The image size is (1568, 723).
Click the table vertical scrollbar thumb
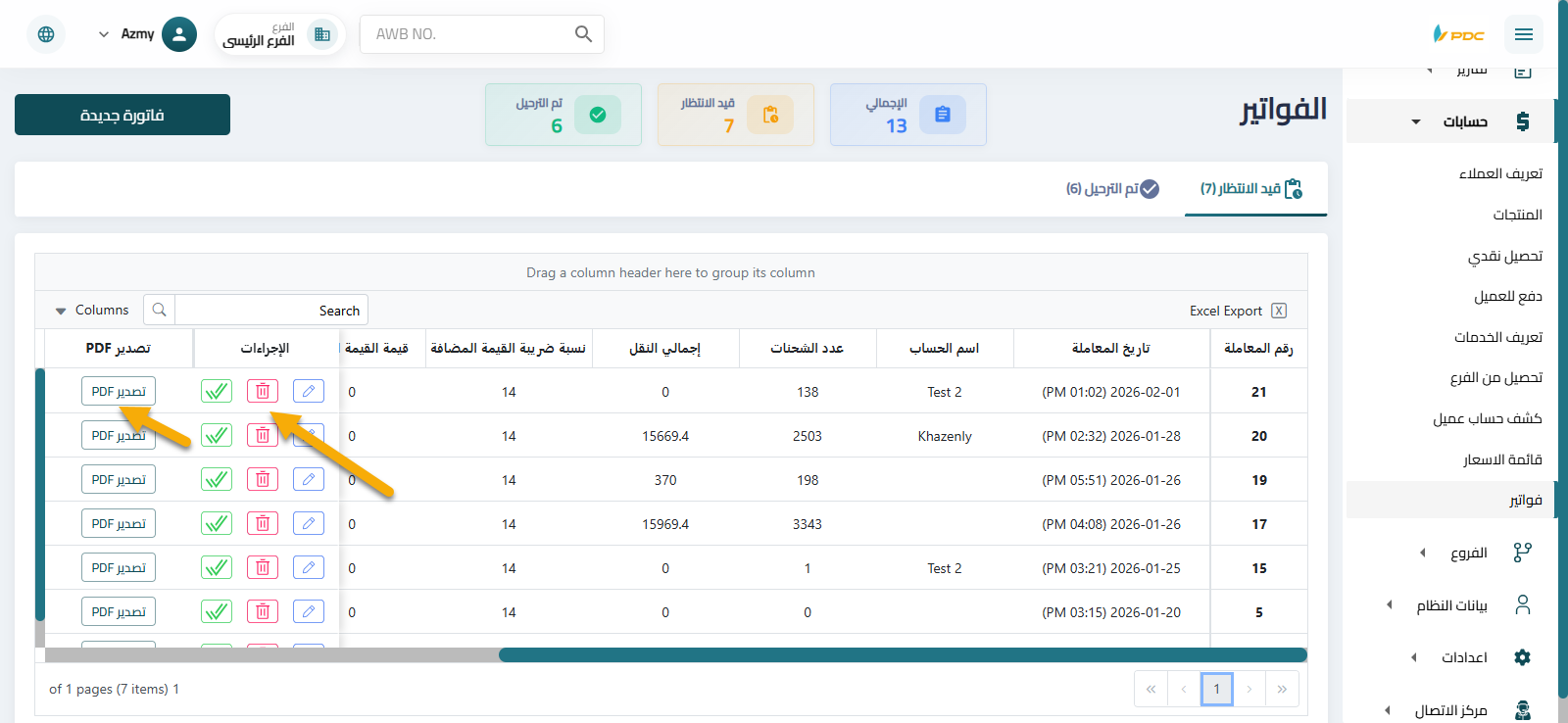40,495
